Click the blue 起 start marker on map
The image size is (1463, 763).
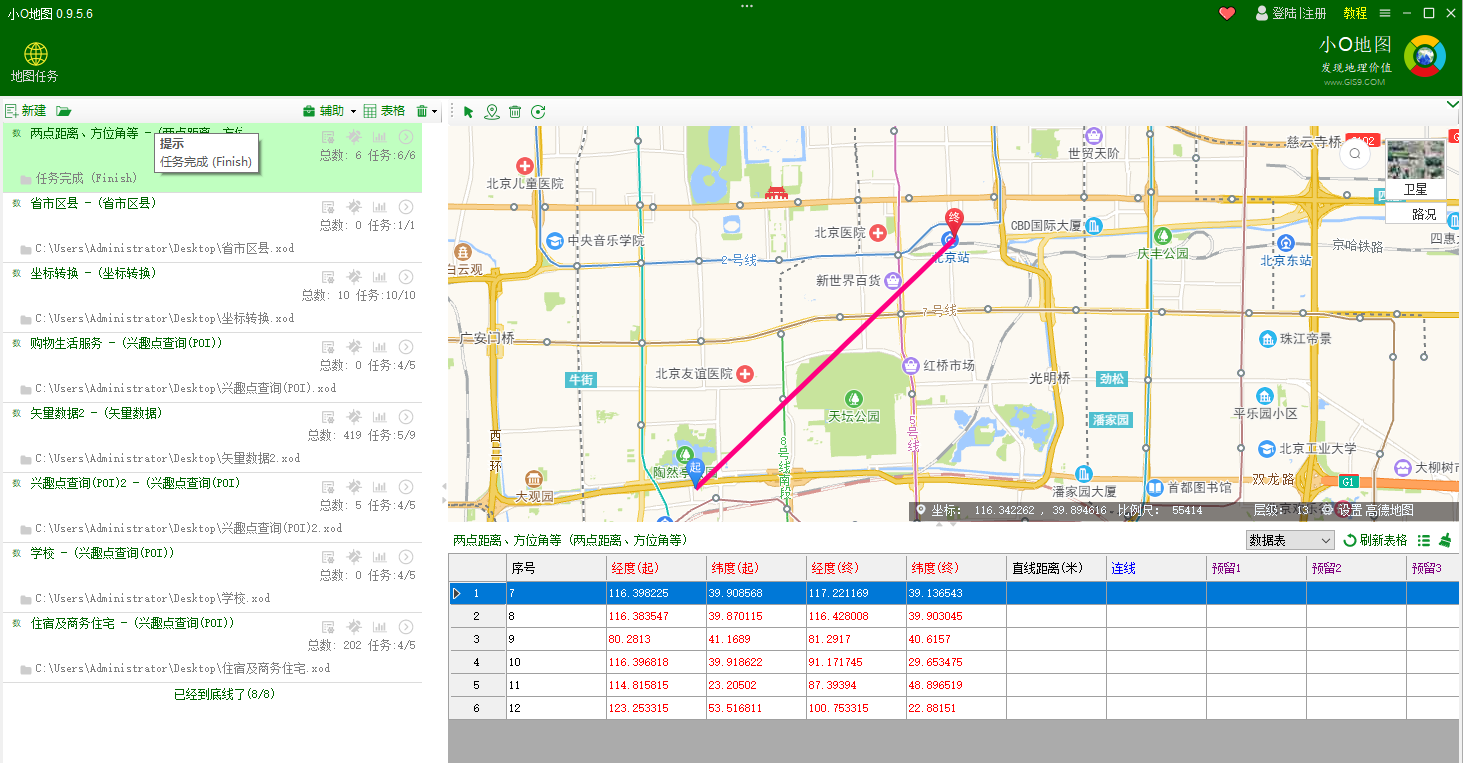pos(696,472)
